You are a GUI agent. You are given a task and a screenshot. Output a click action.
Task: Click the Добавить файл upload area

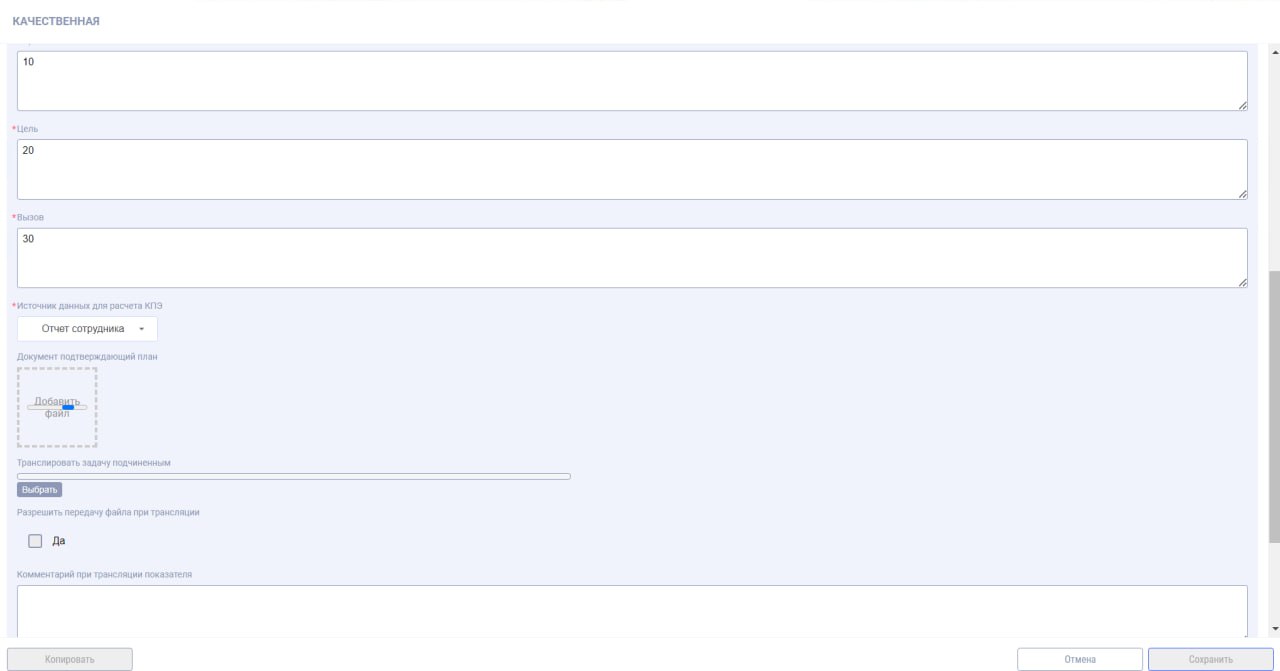tap(57, 407)
